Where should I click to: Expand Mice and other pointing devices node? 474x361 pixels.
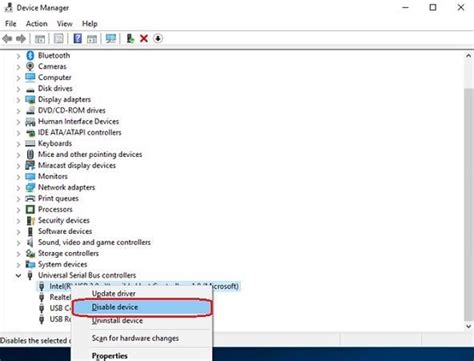18,155
